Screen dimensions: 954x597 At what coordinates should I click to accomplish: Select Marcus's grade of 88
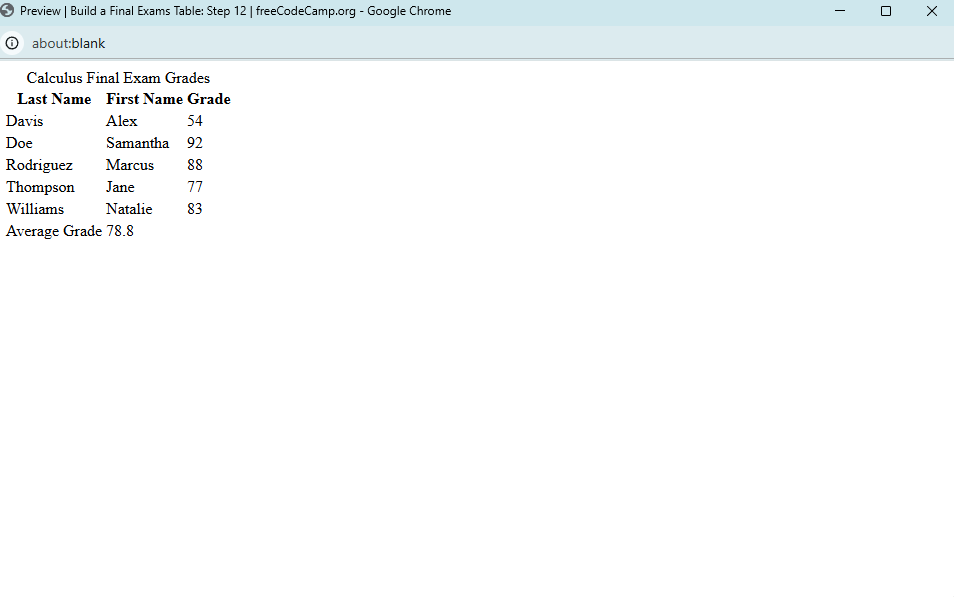coord(195,165)
